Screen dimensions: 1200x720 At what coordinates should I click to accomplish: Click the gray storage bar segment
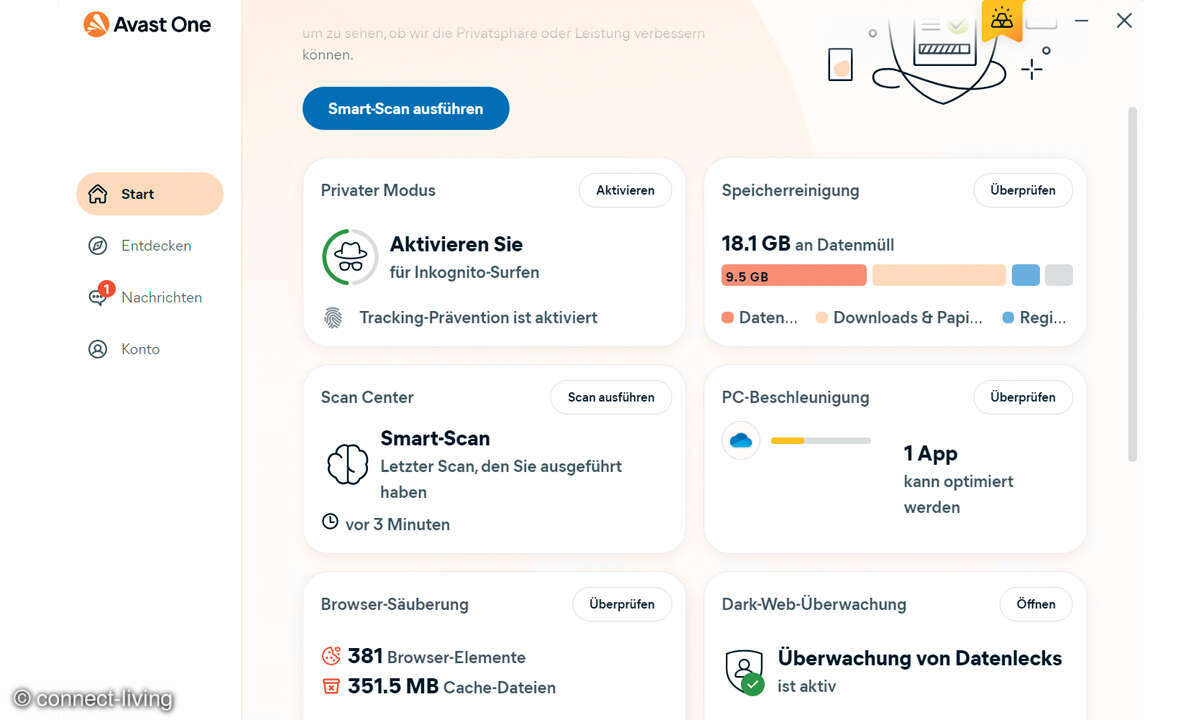(x=1059, y=275)
